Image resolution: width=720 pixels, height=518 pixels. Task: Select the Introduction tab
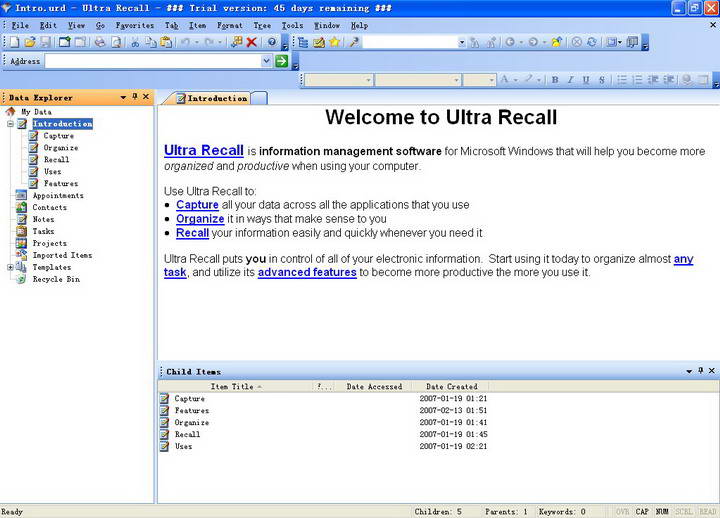[x=212, y=98]
